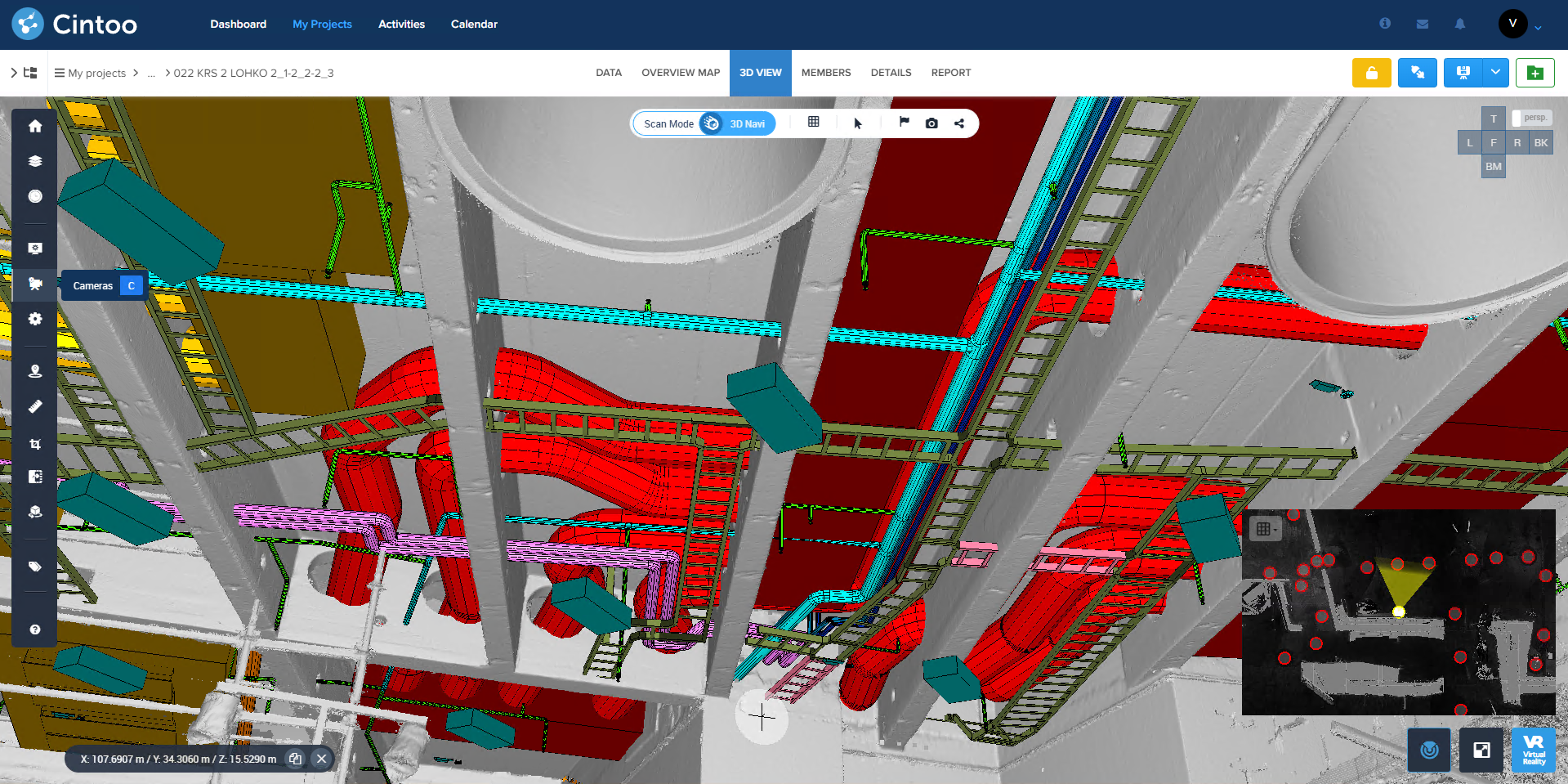Select the 3D VIEW tab
The image size is (1568, 784).
point(761,73)
